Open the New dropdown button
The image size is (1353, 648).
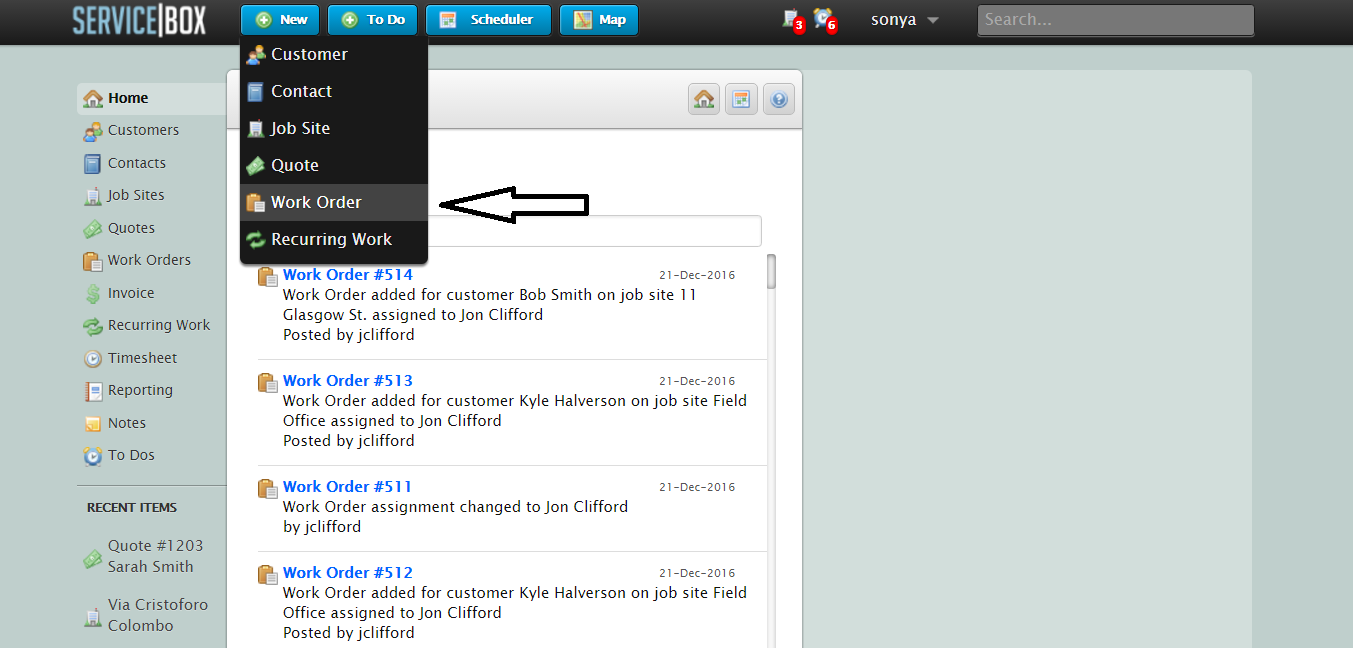(x=280, y=20)
